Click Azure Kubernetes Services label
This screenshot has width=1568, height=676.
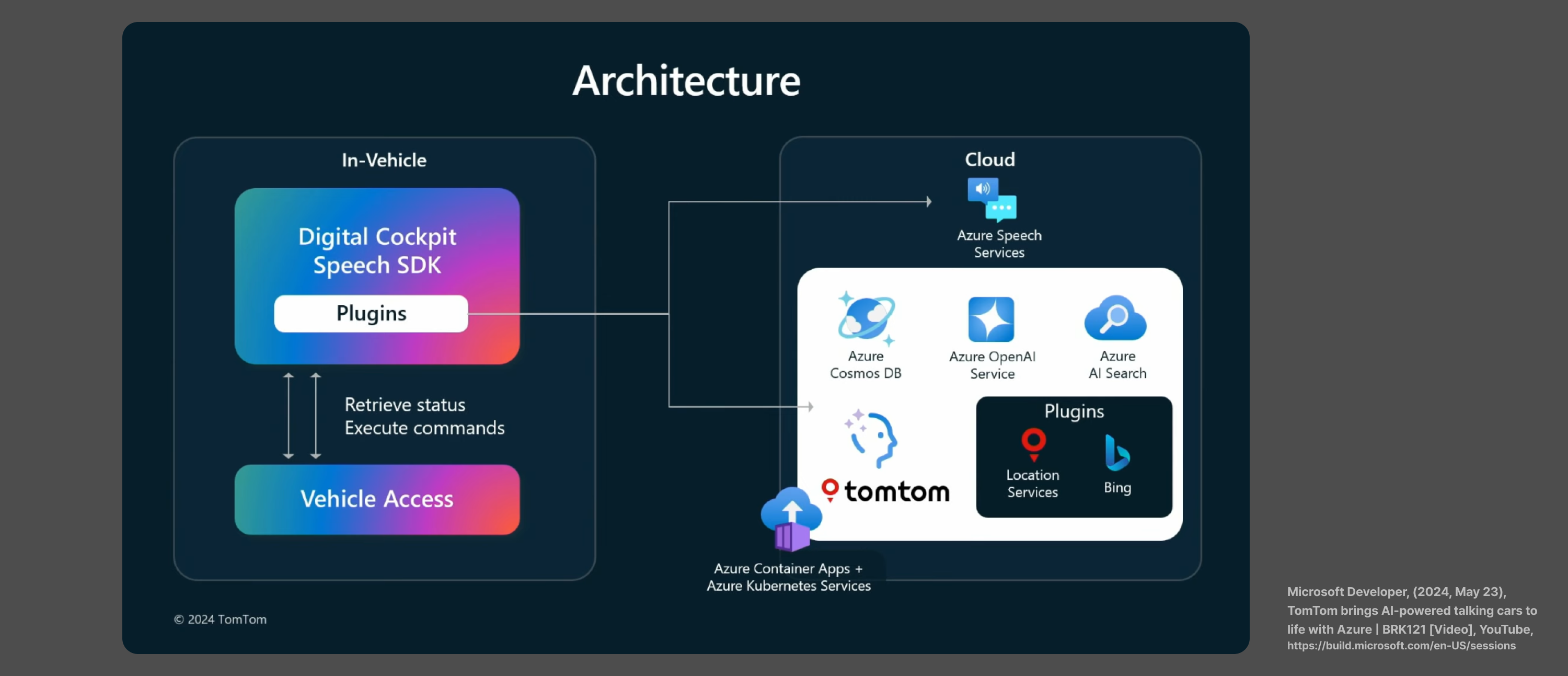click(788, 586)
